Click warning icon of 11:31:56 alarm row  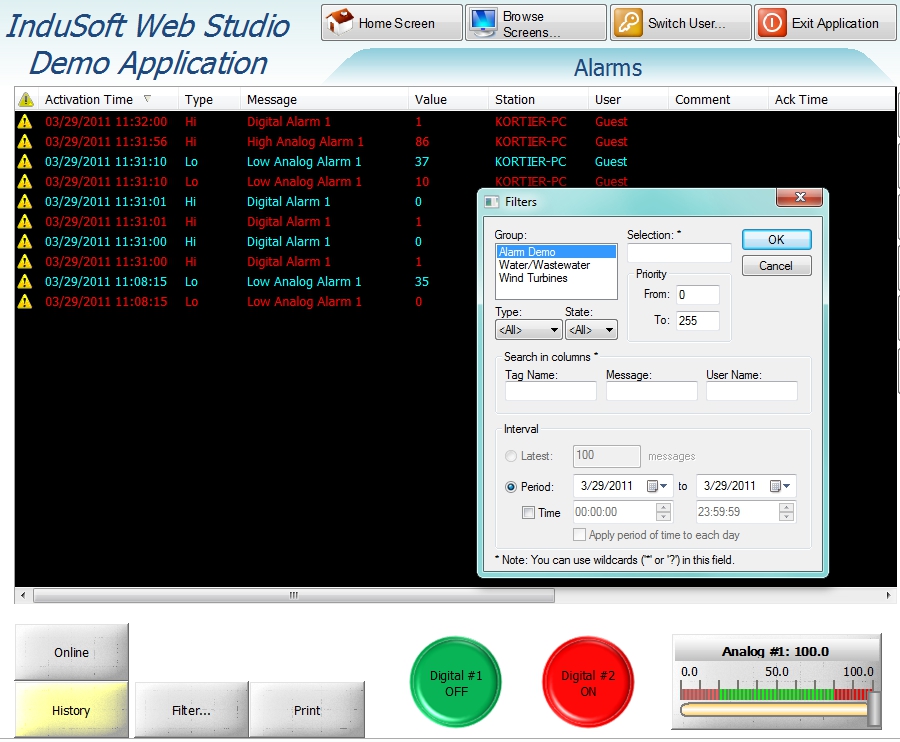point(25,142)
